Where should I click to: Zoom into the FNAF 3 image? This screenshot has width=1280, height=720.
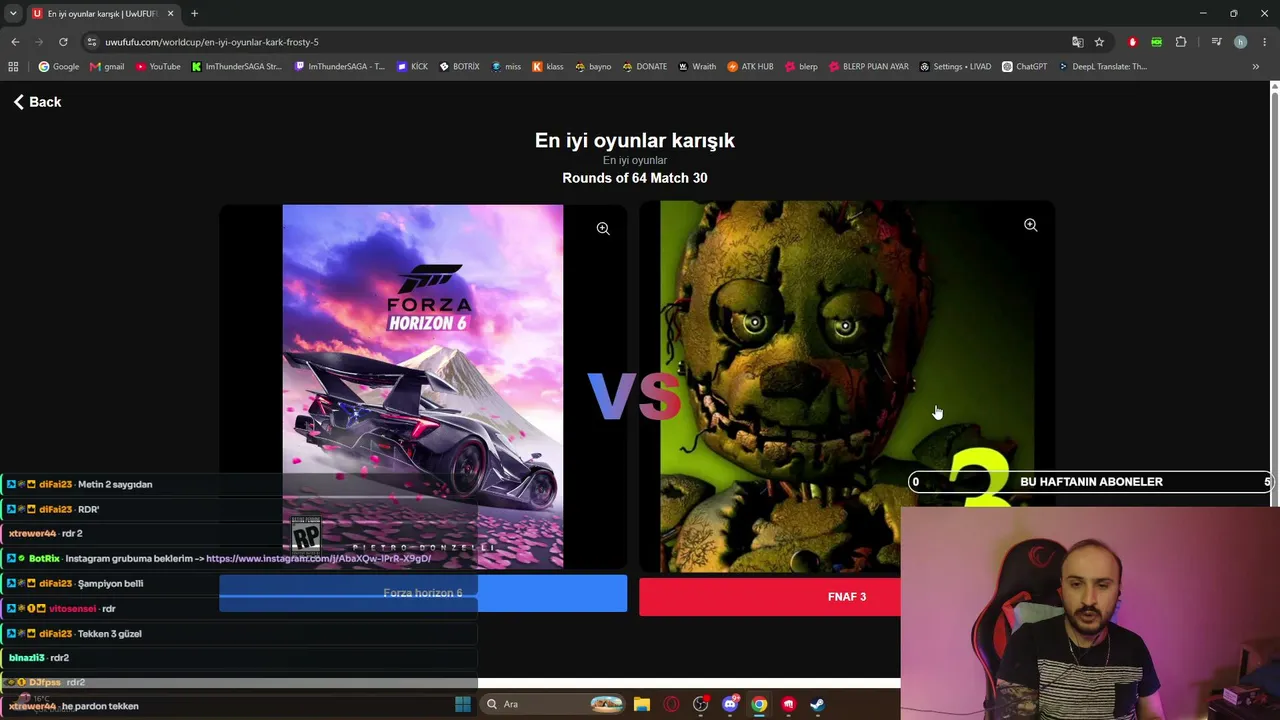pos(1030,226)
